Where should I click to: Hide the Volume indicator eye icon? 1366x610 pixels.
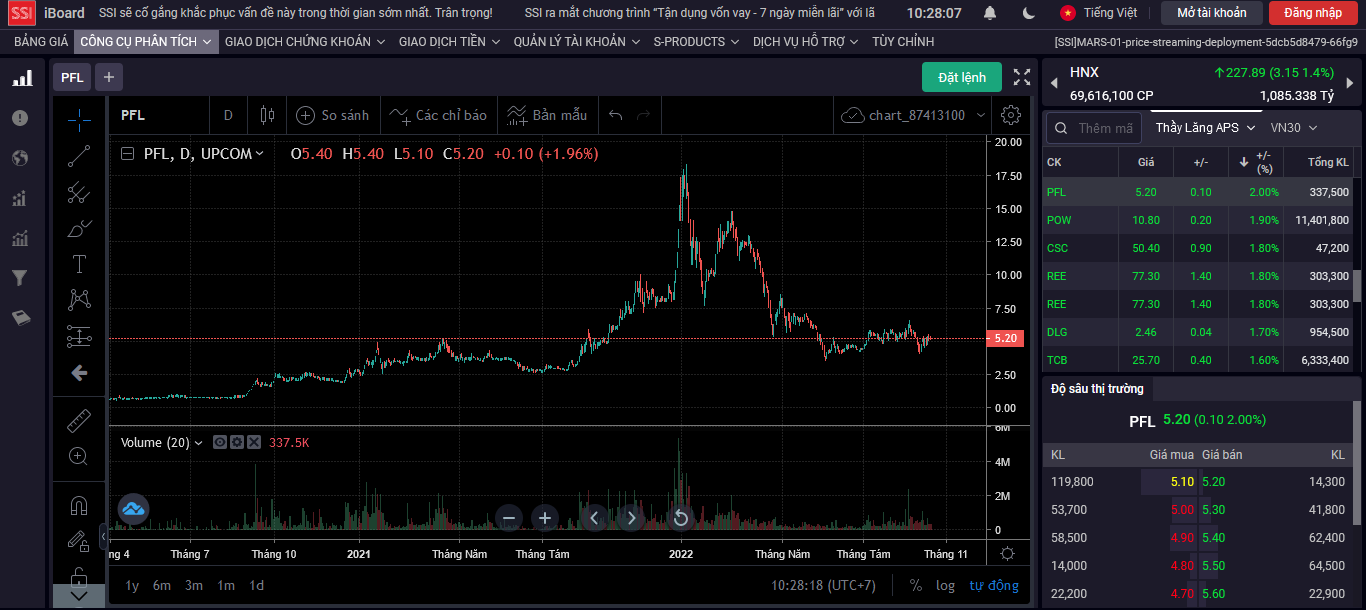pyautogui.click(x=220, y=442)
